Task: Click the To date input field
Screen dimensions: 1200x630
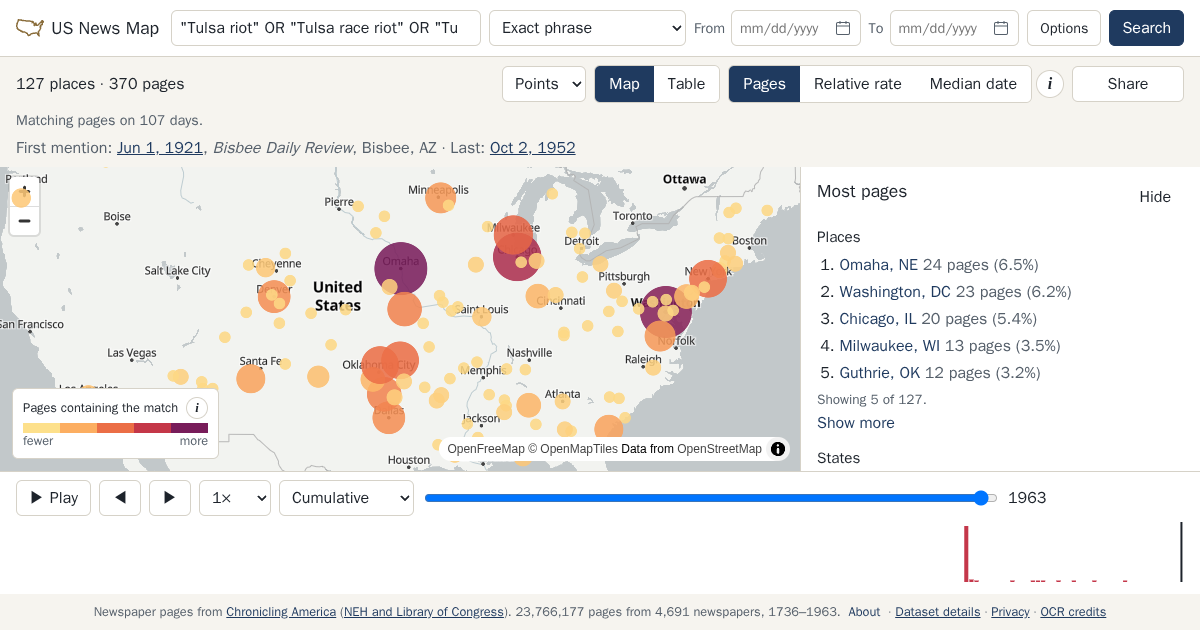Action: tap(954, 28)
